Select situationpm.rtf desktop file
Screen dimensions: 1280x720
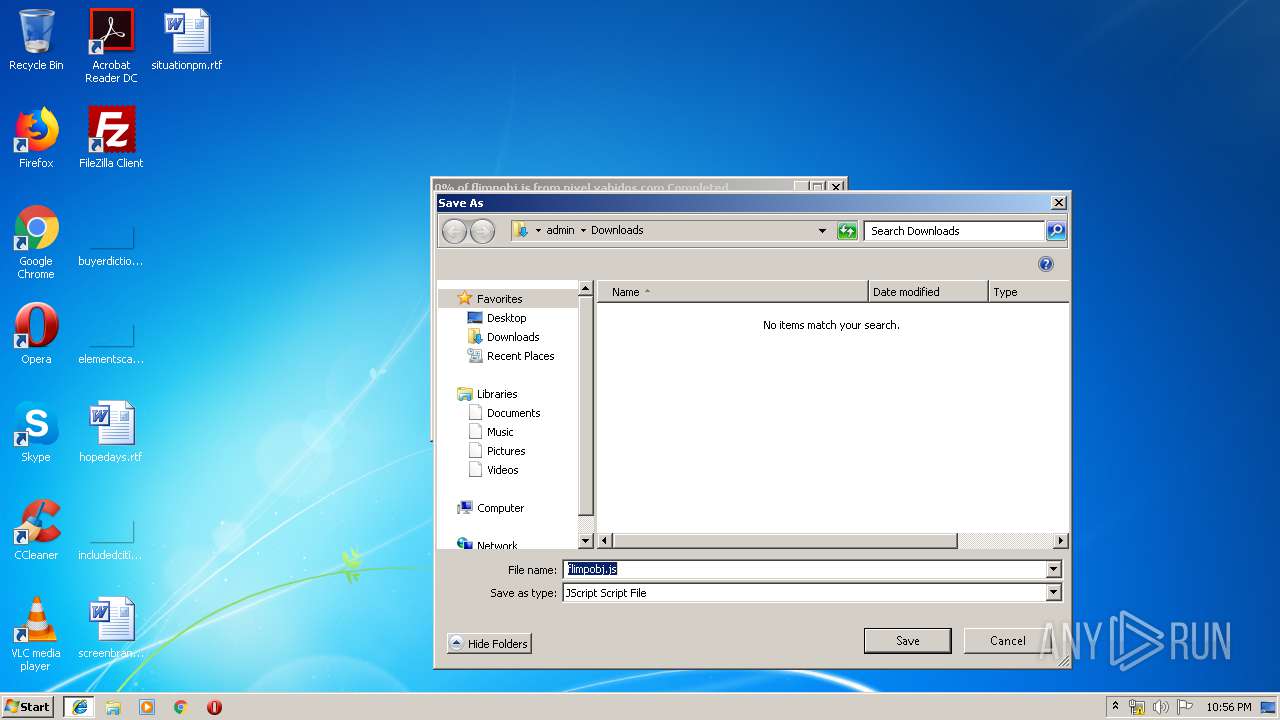(187, 41)
